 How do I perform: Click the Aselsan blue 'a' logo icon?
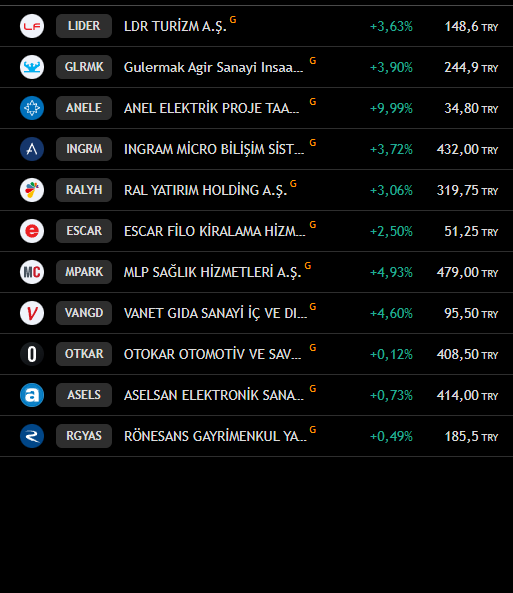[x=32, y=395]
